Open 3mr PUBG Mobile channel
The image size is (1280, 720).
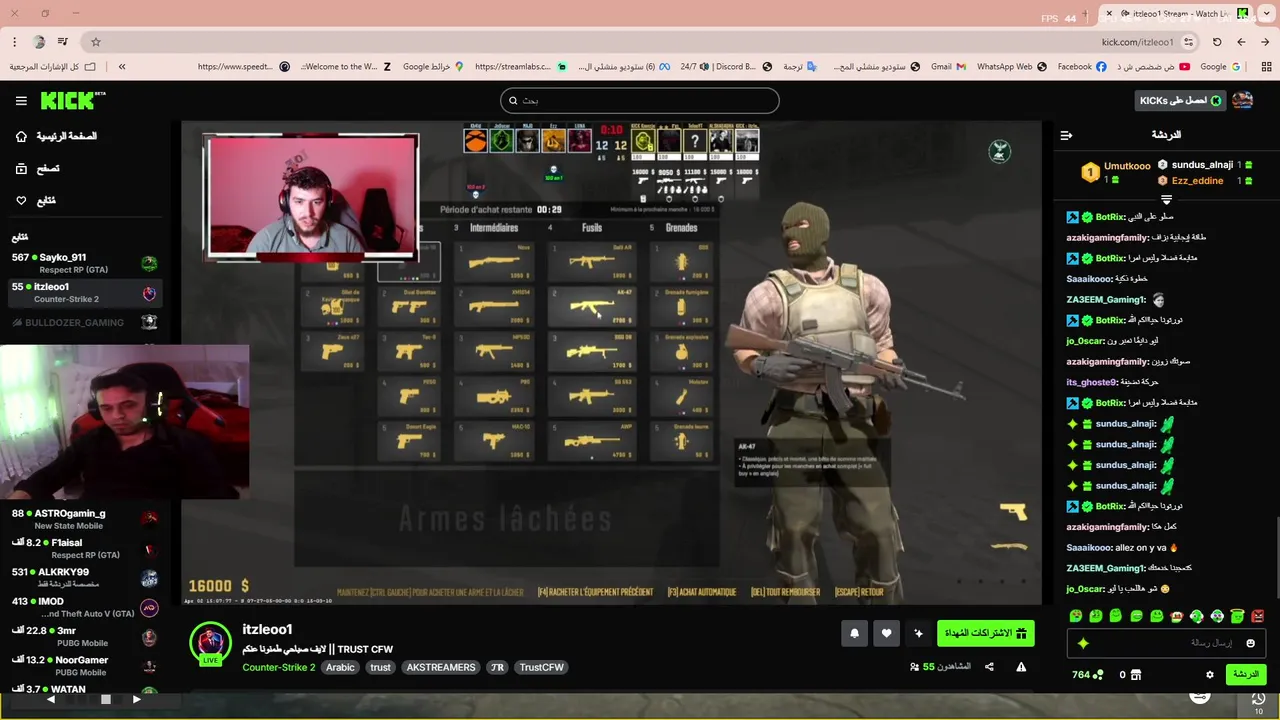(84, 636)
